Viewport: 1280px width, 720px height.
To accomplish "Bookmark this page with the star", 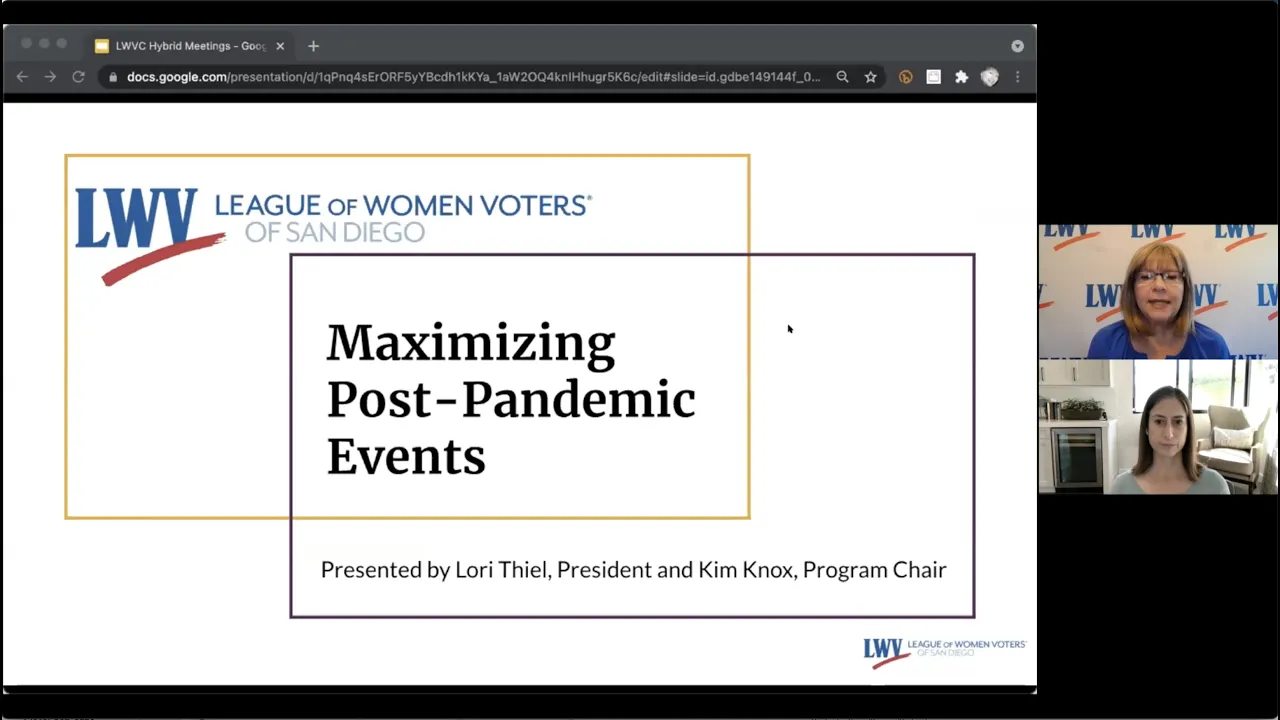I will (x=871, y=77).
